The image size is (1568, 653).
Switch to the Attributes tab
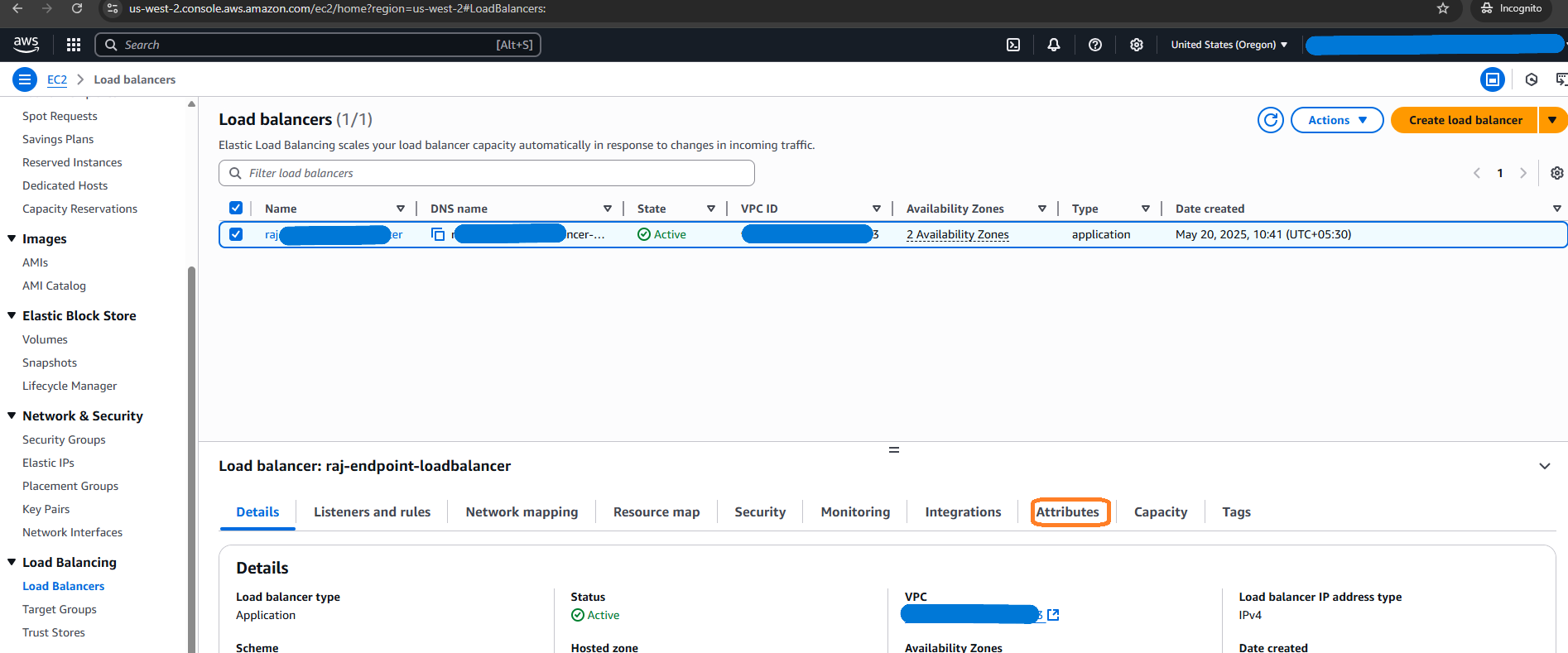tap(1067, 512)
